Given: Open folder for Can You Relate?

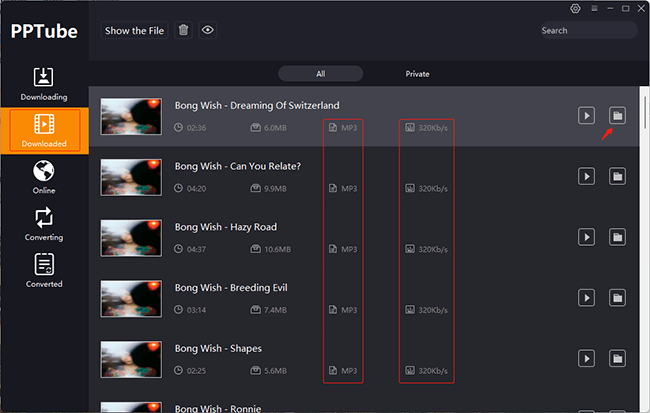Looking at the screenshot, I should 617,176.
